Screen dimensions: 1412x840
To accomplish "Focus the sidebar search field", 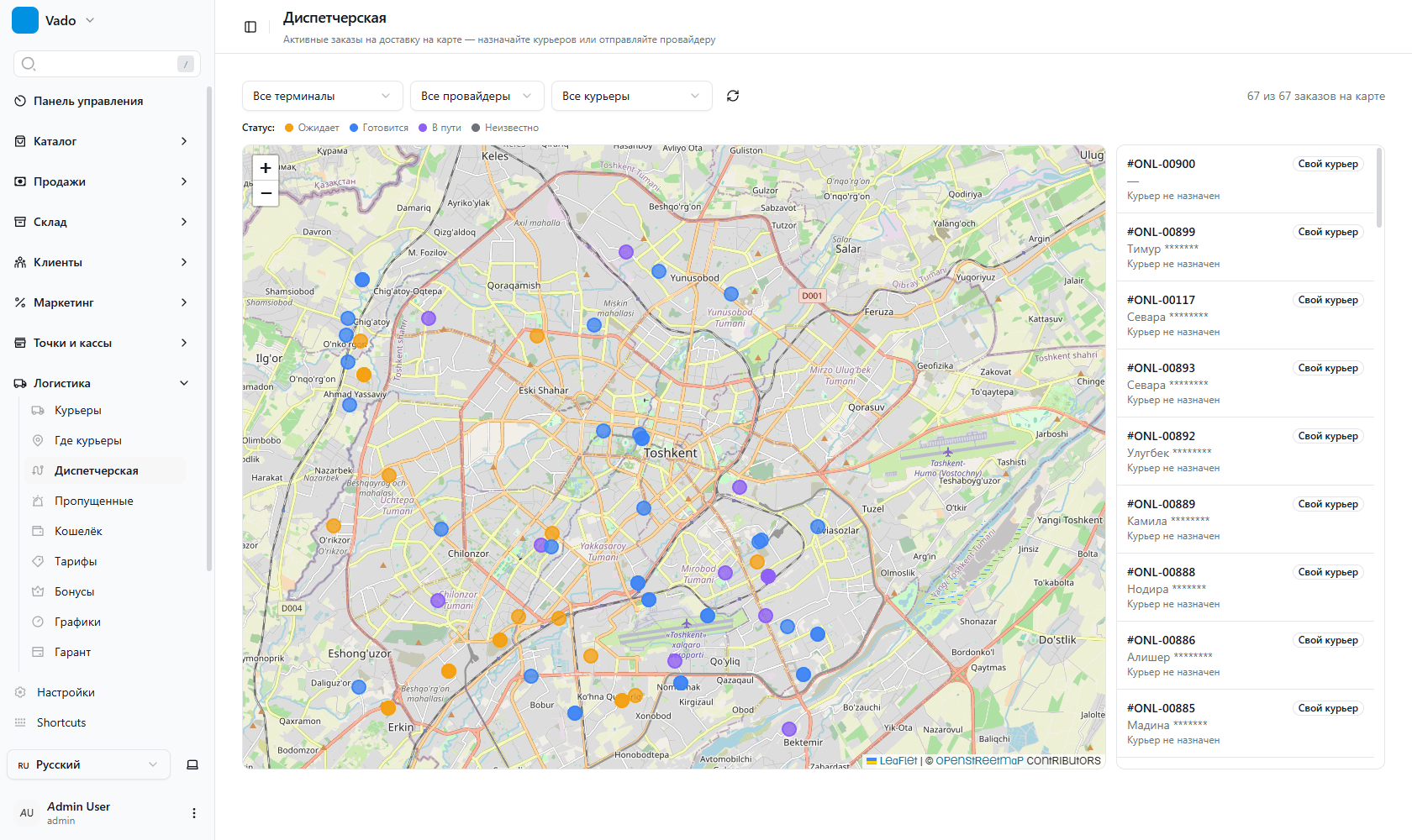I will click(107, 64).
